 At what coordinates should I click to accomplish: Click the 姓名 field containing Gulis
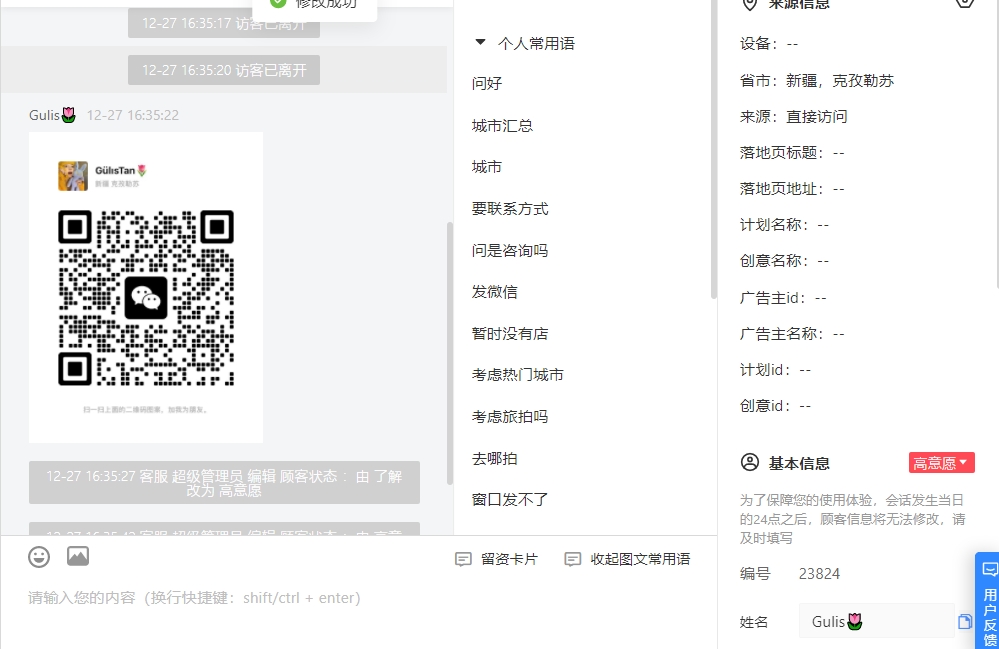click(x=877, y=621)
